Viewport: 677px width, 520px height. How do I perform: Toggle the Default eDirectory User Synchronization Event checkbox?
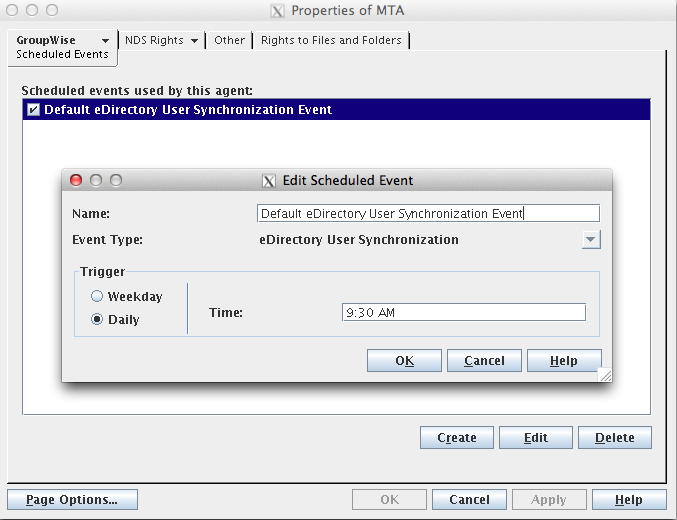click(33, 110)
